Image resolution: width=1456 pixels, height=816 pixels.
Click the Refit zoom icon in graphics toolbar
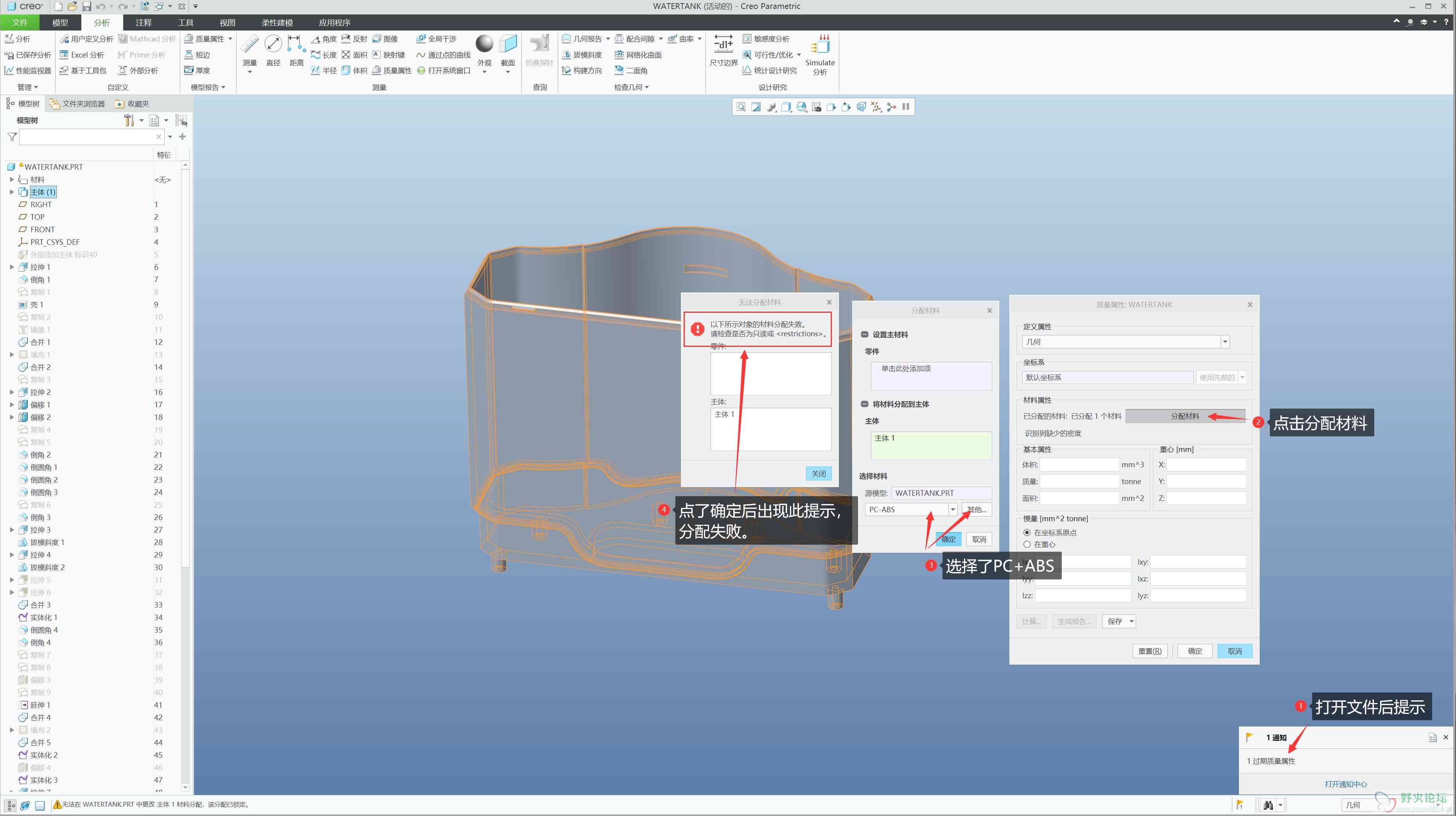coord(740,107)
